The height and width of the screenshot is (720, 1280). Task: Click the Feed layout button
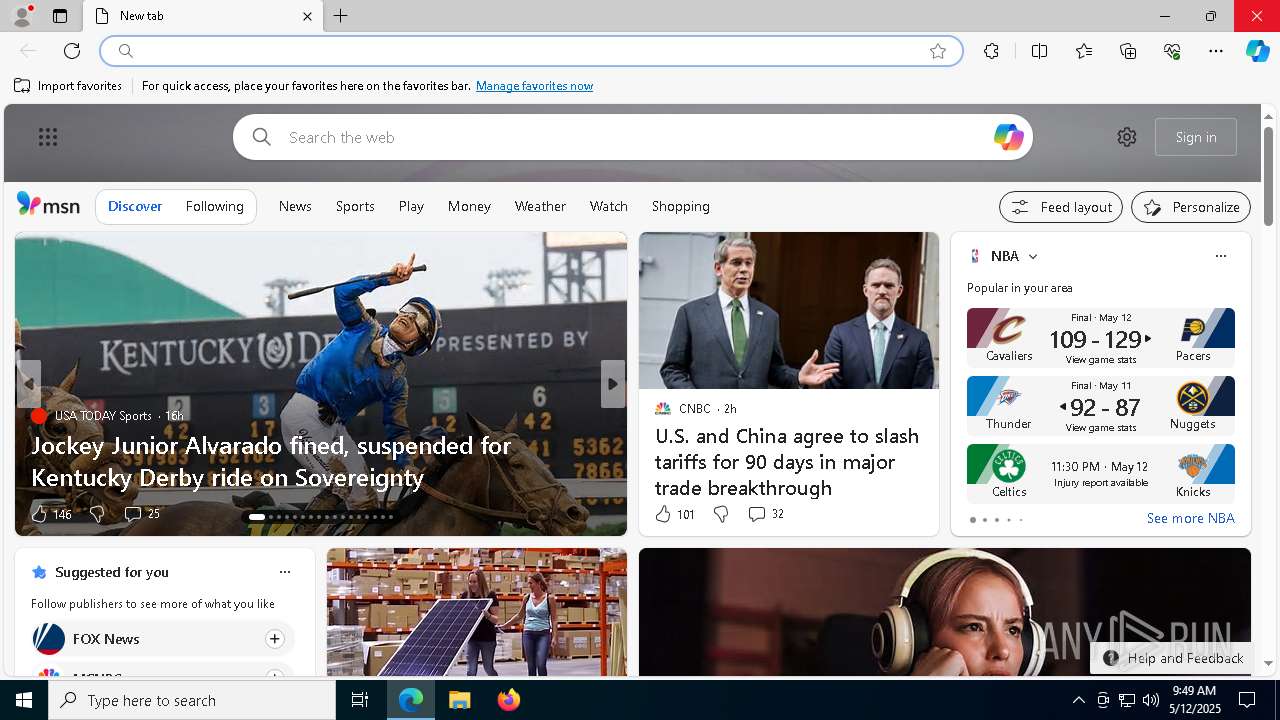coord(1061,207)
